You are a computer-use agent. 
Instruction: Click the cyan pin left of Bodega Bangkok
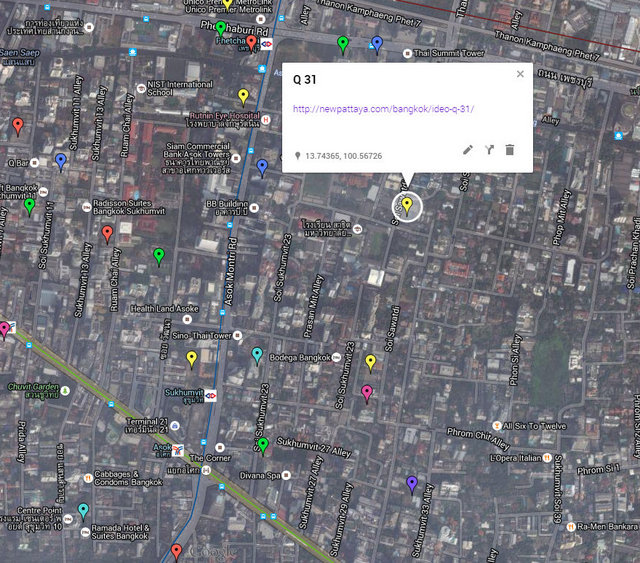257,356
